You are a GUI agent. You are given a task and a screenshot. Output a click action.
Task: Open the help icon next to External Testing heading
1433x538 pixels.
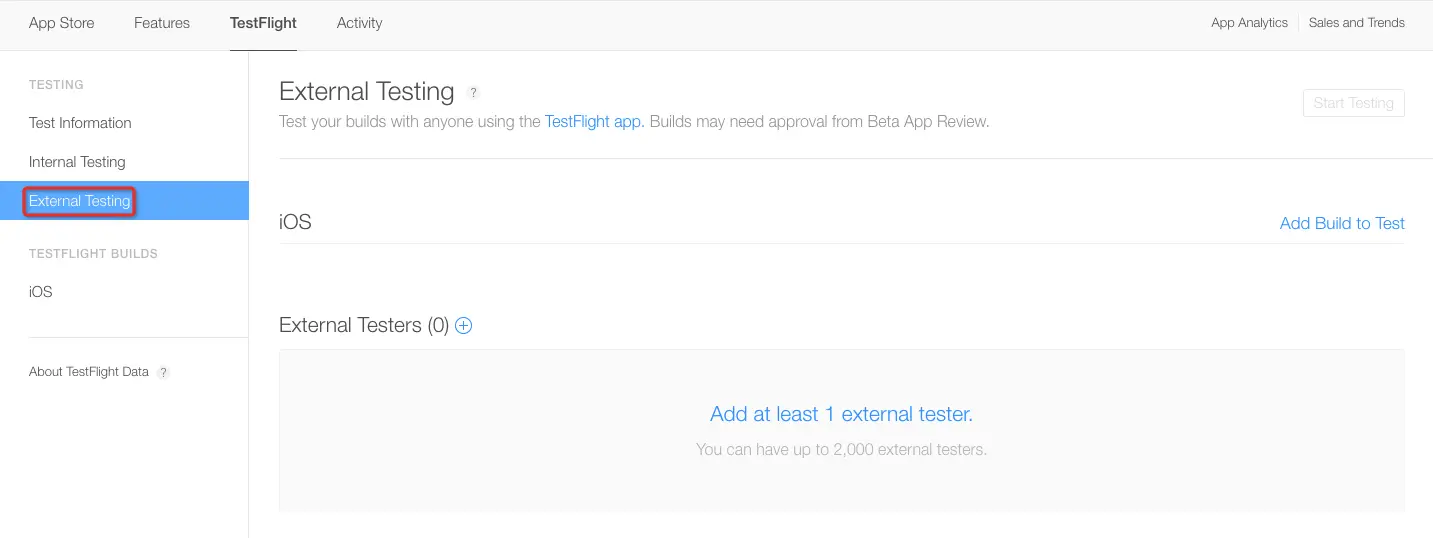(x=473, y=93)
